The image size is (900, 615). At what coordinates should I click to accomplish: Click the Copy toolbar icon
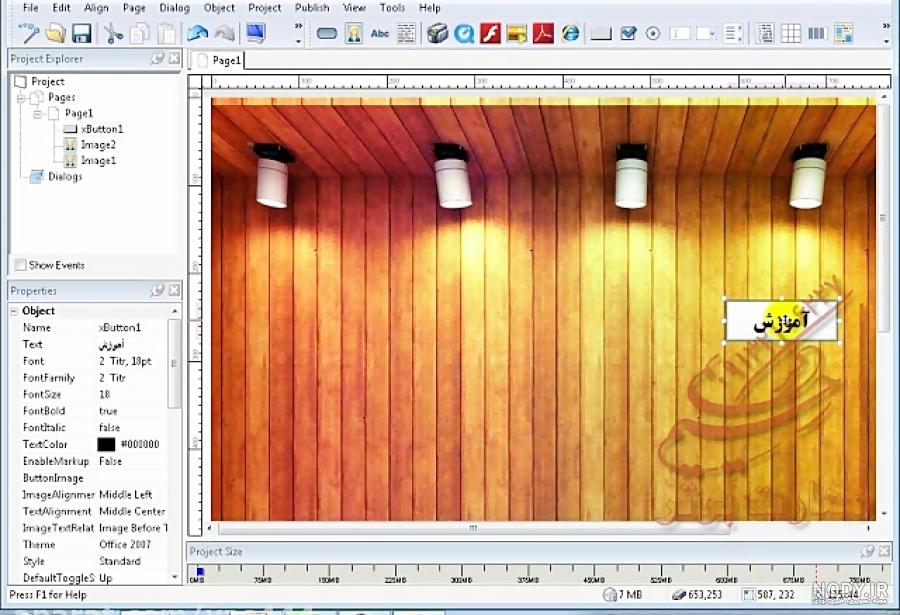coord(139,33)
